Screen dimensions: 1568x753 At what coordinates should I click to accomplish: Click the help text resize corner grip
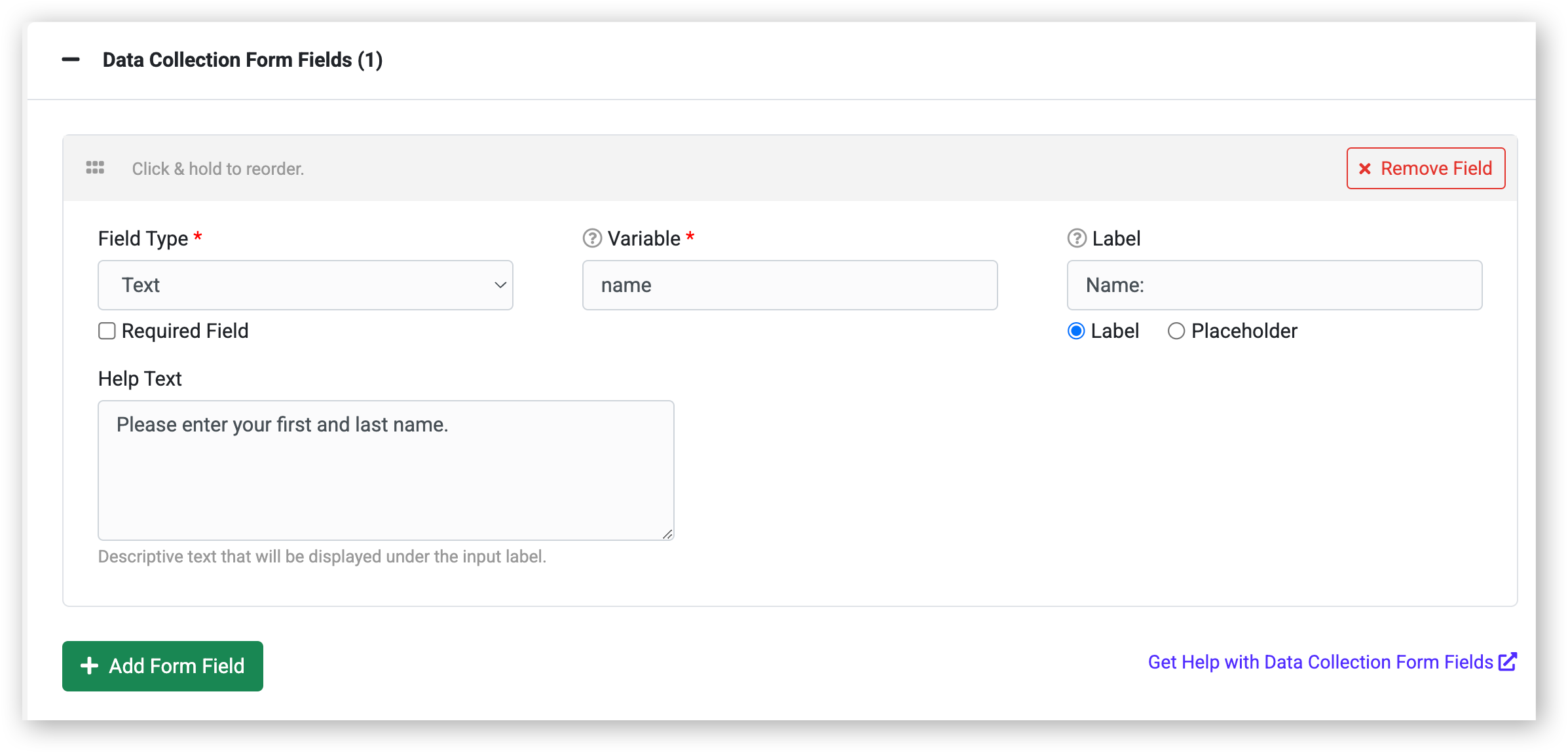(x=667, y=534)
